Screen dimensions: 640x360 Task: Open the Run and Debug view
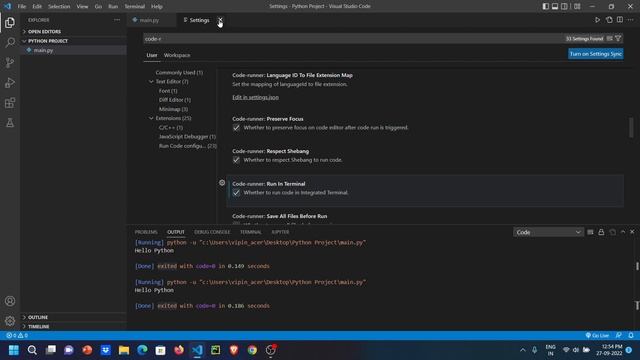10,82
